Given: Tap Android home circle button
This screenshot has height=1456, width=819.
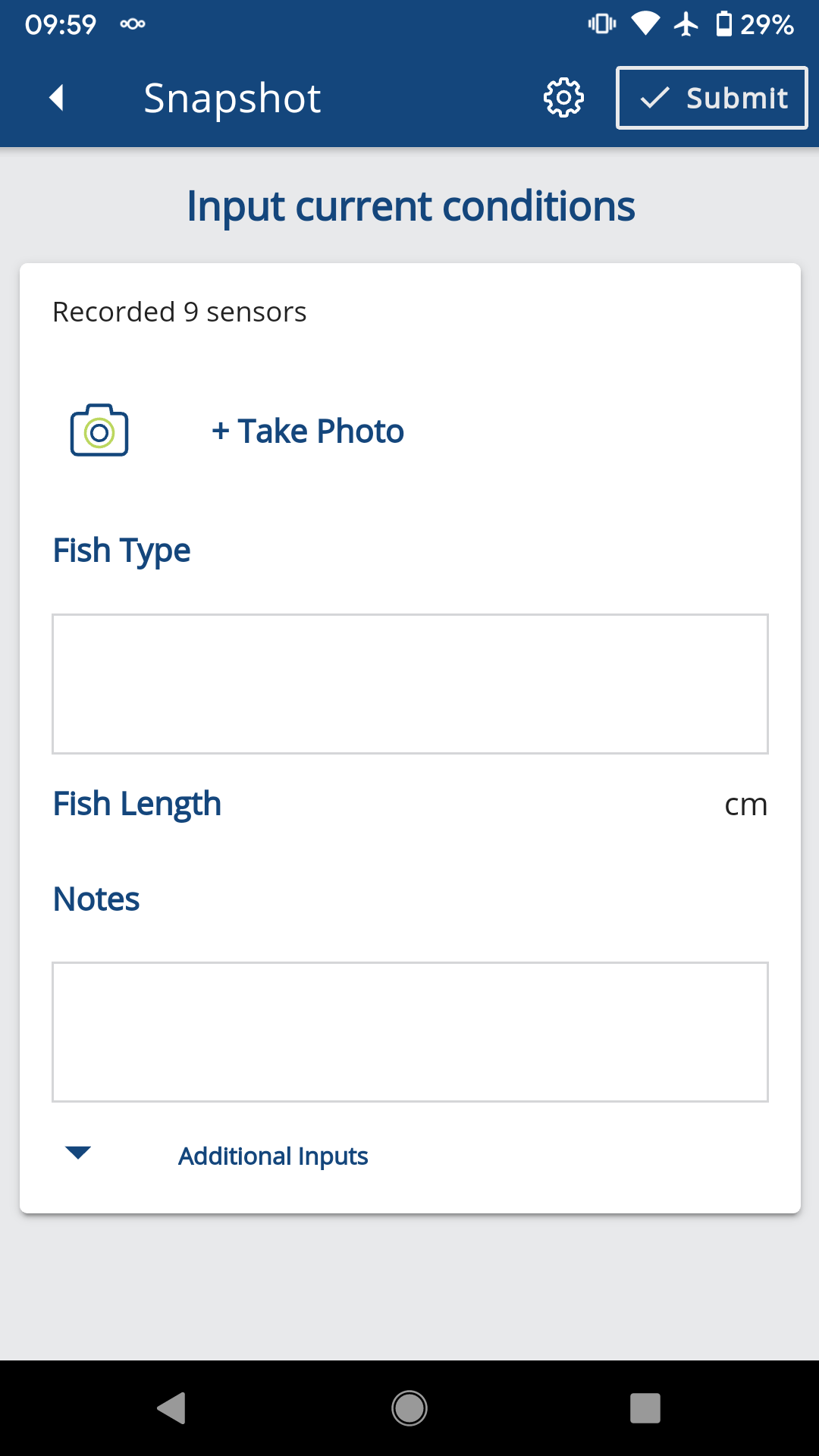Looking at the screenshot, I should (x=409, y=1408).
